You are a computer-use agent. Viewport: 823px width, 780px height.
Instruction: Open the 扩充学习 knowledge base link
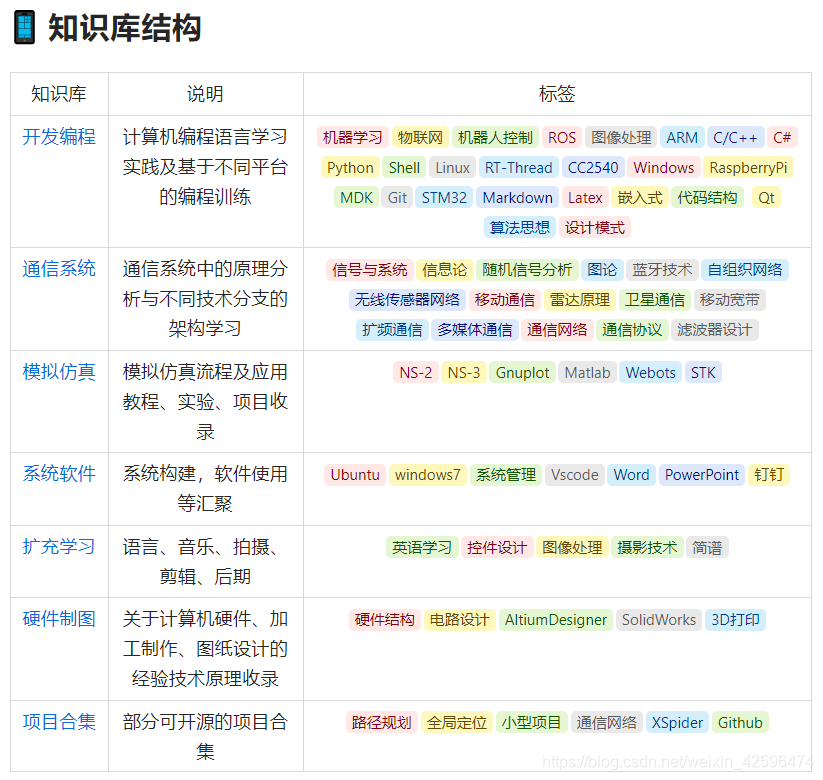[x=58, y=546]
